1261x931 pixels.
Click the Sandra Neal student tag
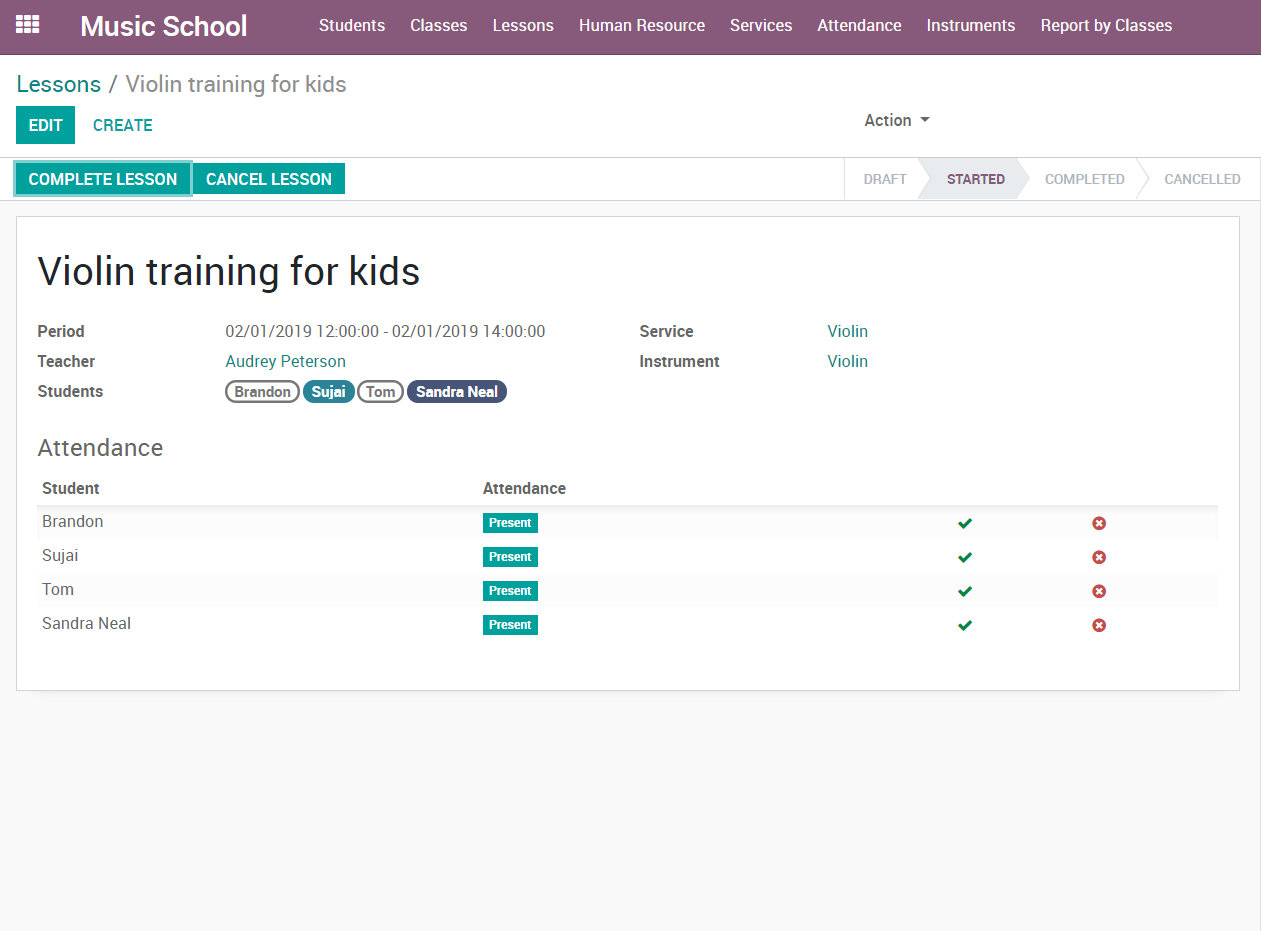pos(456,392)
